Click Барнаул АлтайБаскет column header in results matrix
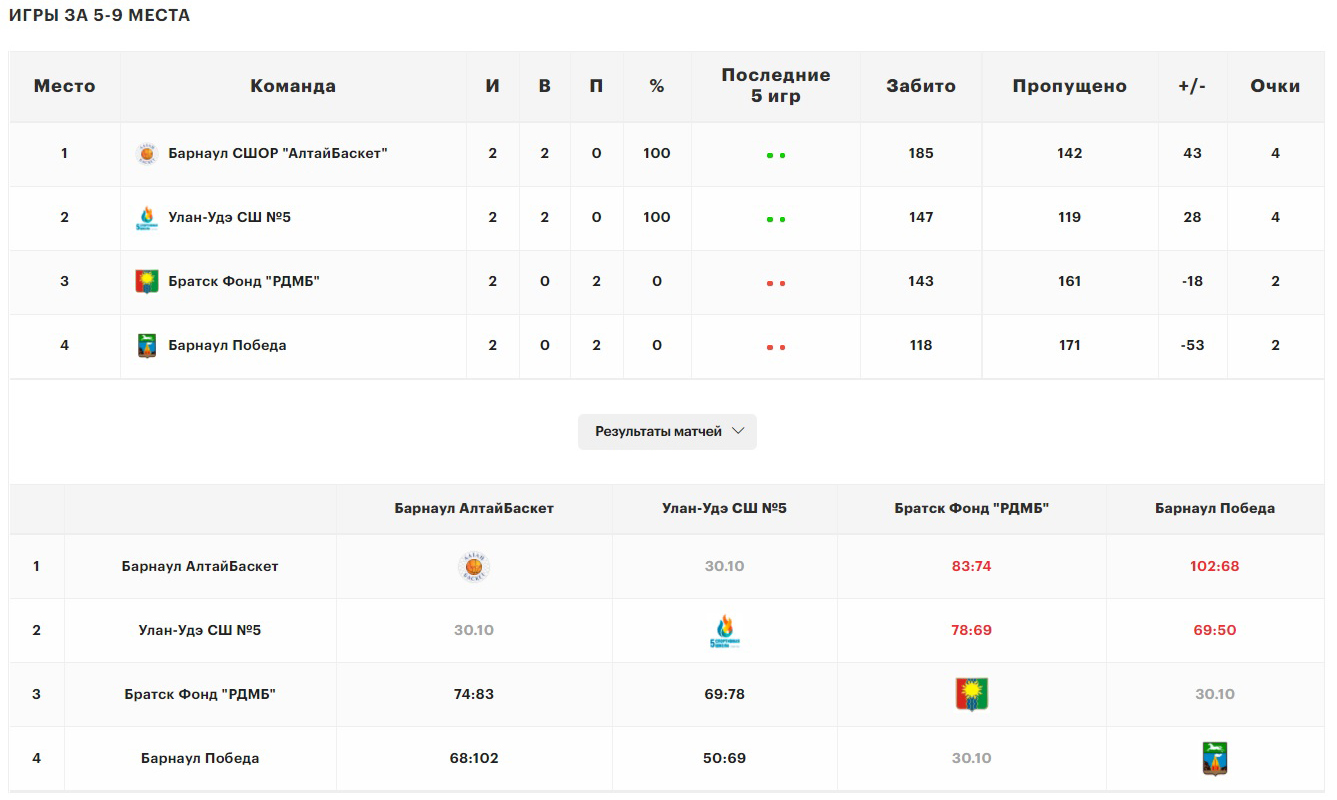 coord(474,508)
